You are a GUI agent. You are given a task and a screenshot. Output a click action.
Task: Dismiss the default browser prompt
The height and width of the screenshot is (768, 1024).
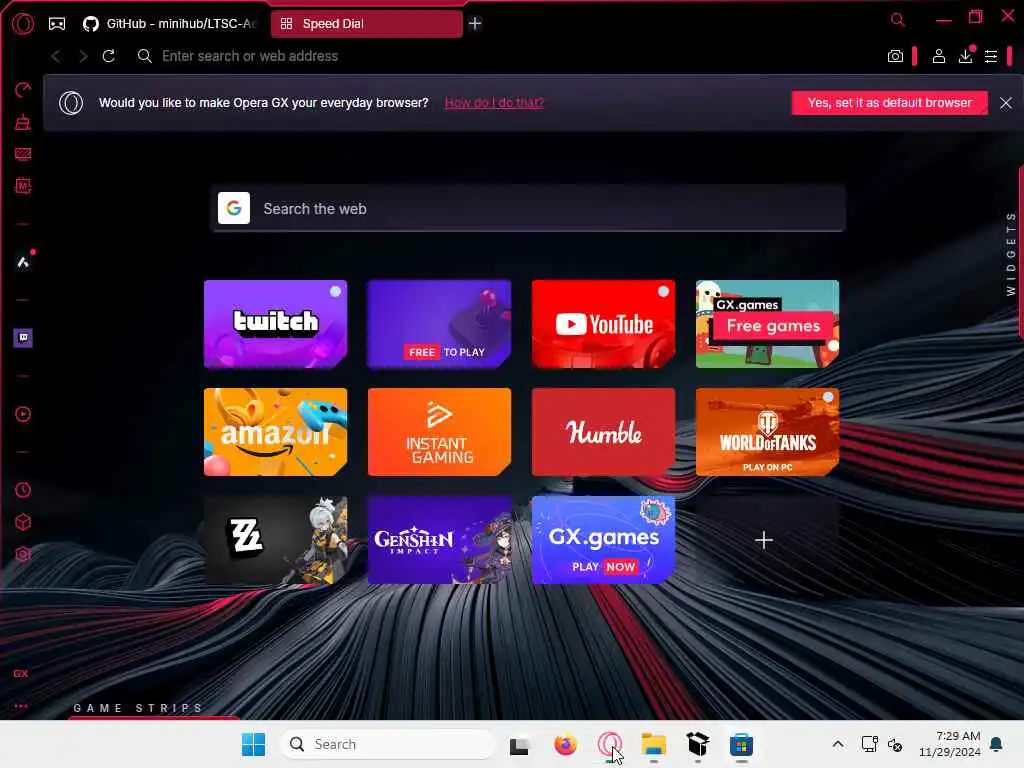click(1006, 103)
